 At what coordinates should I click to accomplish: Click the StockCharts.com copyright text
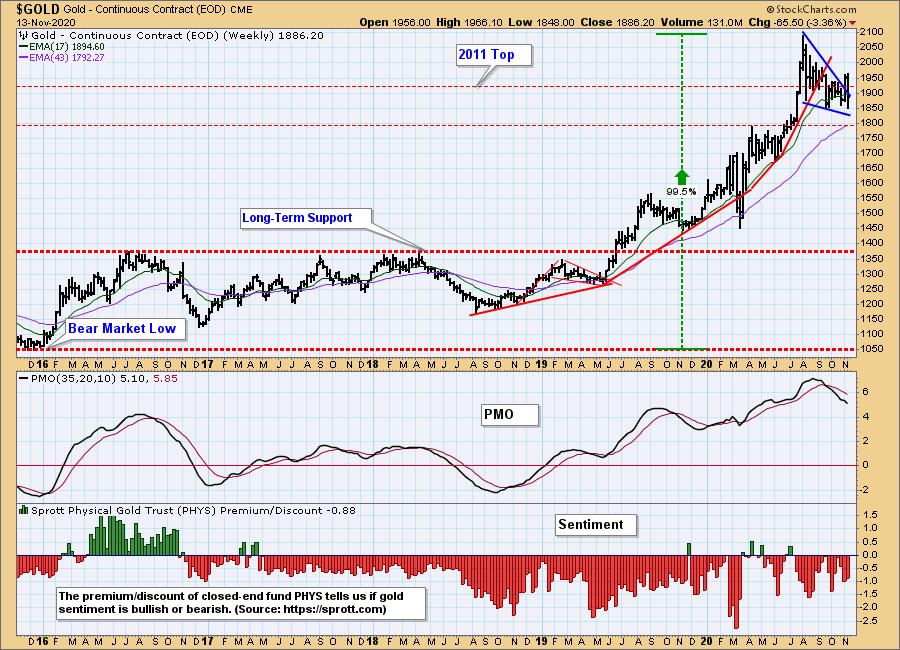pyautogui.click(x=811, y=9)
